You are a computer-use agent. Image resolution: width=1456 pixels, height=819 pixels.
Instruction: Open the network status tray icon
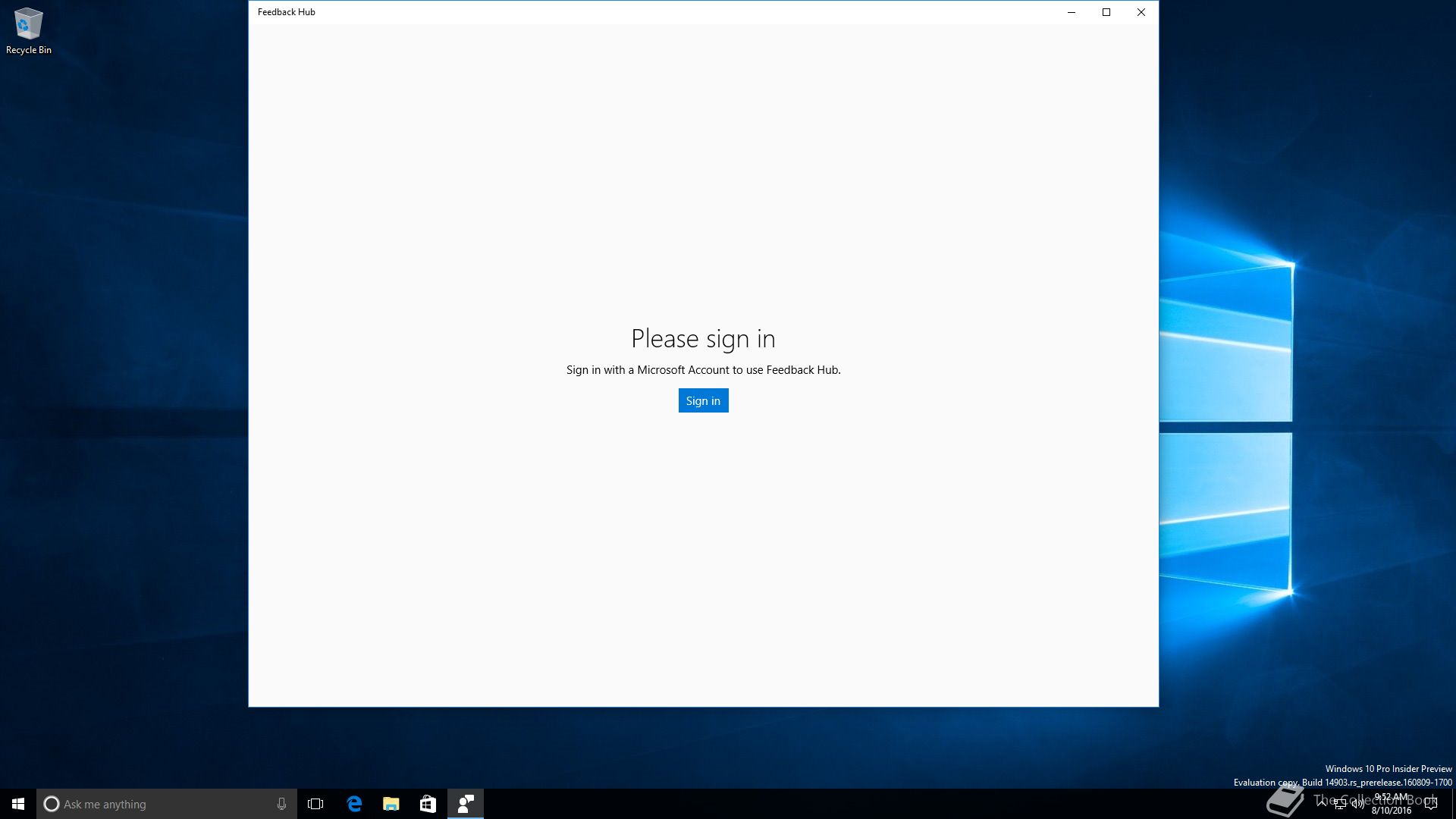click(x=1340, y=804)
